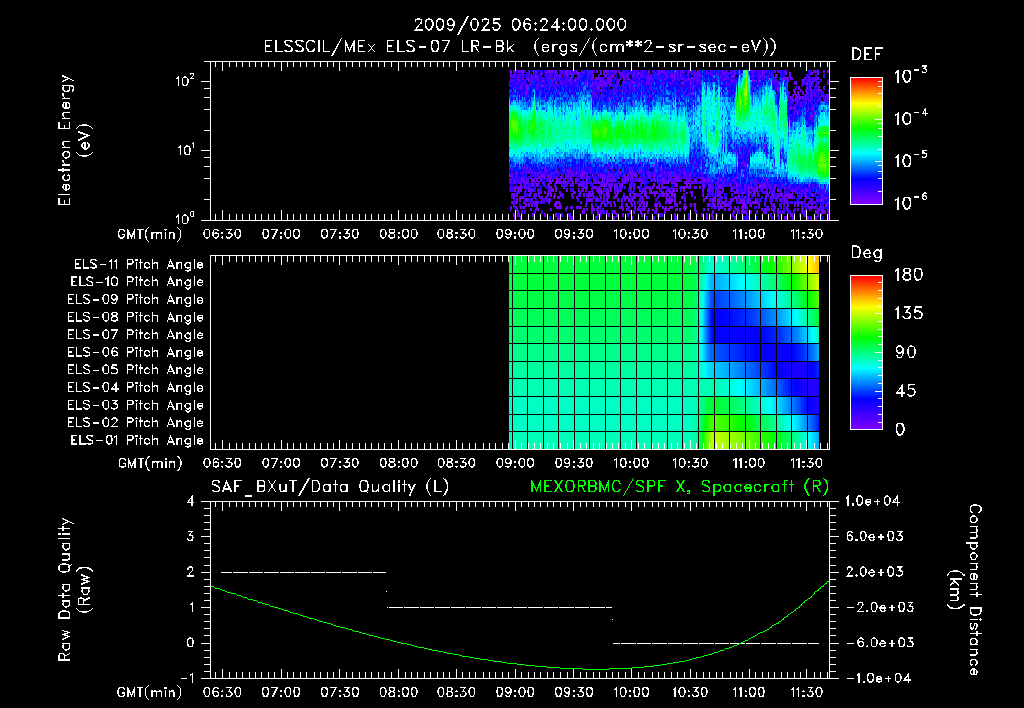Select the Deg legend label
Screen dimensions: 1024x708
866,253
